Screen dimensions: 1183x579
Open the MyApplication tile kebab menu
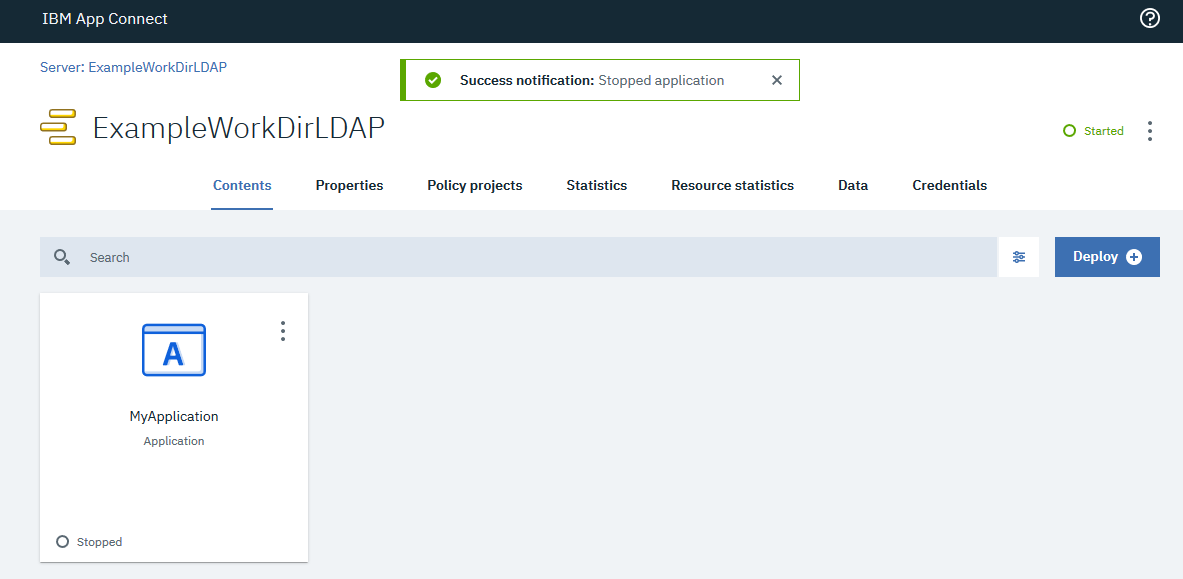tap(283, 331)
